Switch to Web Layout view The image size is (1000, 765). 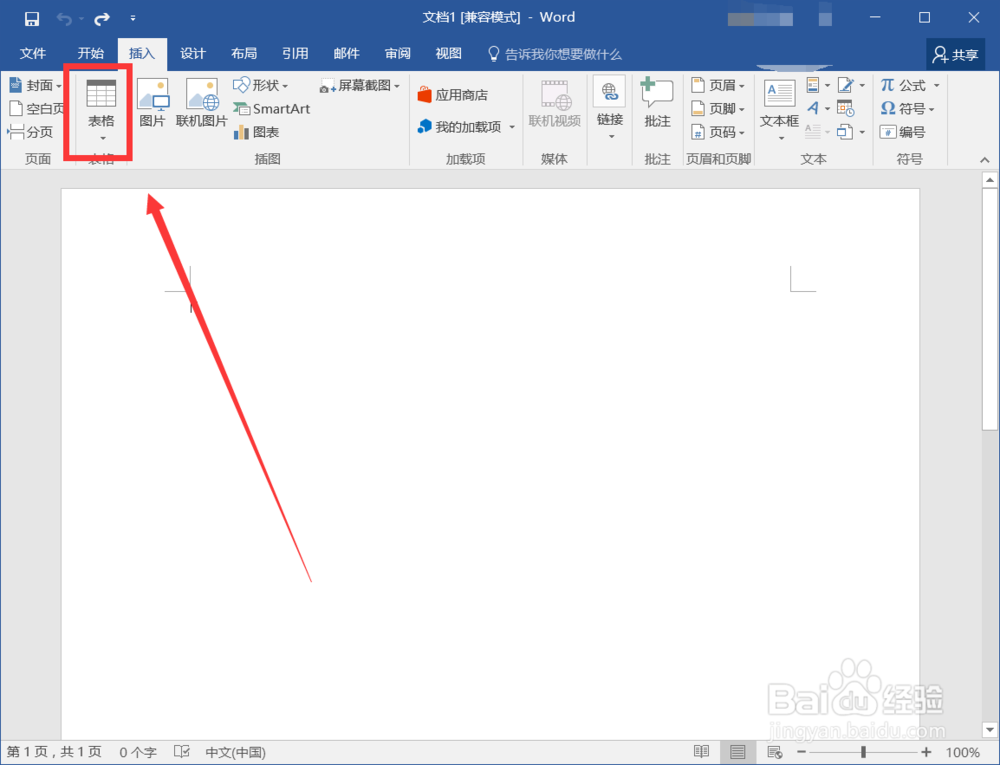[775, 752]
